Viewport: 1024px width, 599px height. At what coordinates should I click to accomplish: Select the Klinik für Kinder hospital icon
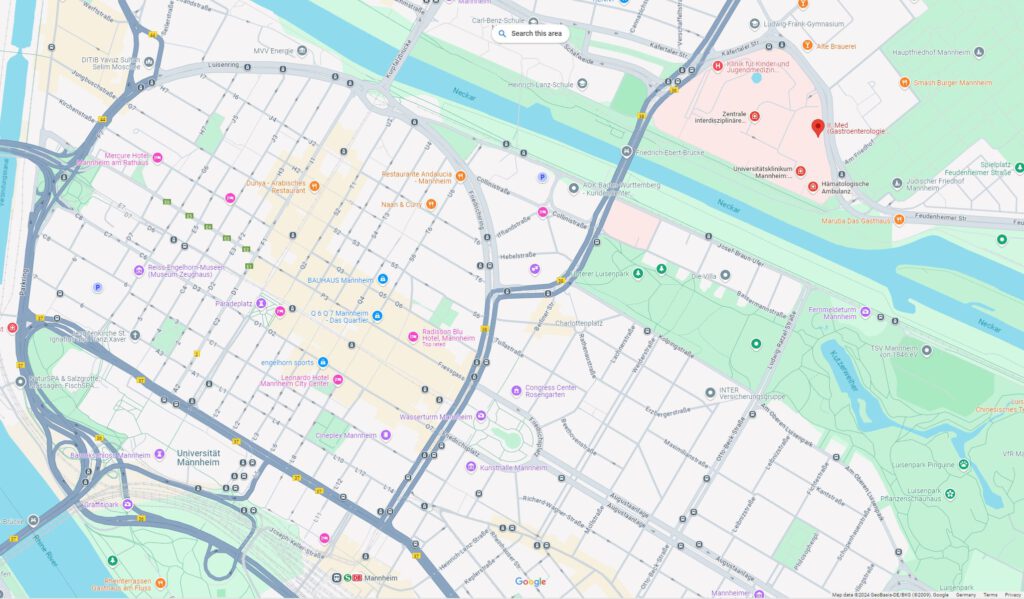717,65
